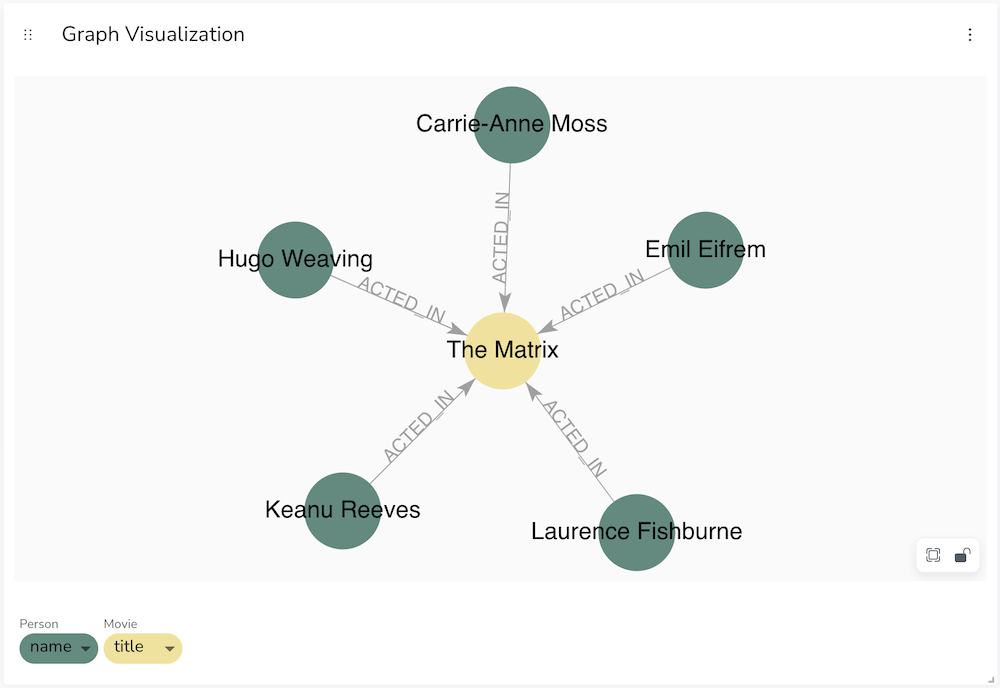Open the Person name property dropdown

(x=59, y=648)
